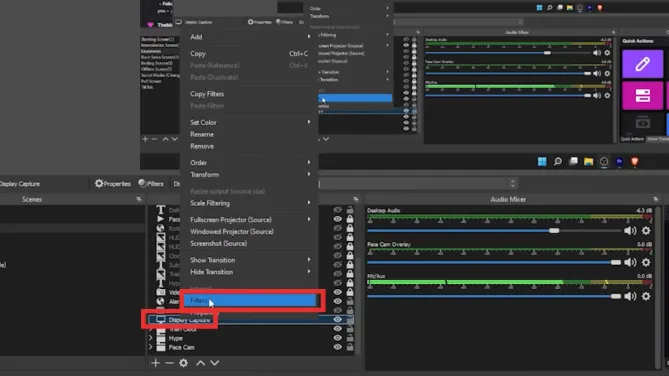Open Task View in taskbar
Screen dimensions: 669x376
(573, 161)
